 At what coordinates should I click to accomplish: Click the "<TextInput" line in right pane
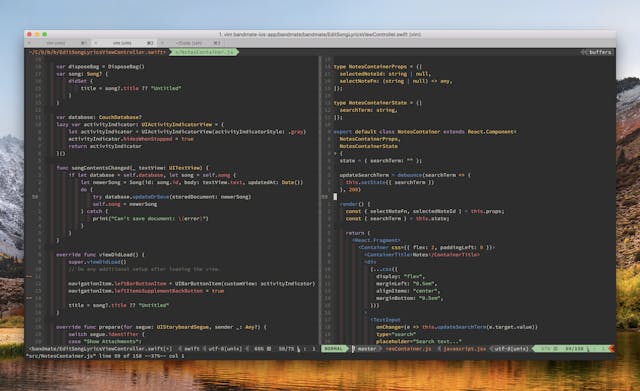click(x=385, y=320)
